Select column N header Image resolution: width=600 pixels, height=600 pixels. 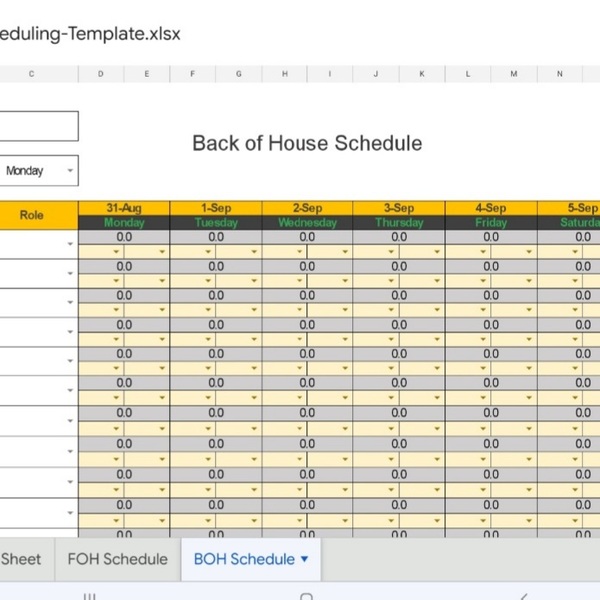coord(559,74)
